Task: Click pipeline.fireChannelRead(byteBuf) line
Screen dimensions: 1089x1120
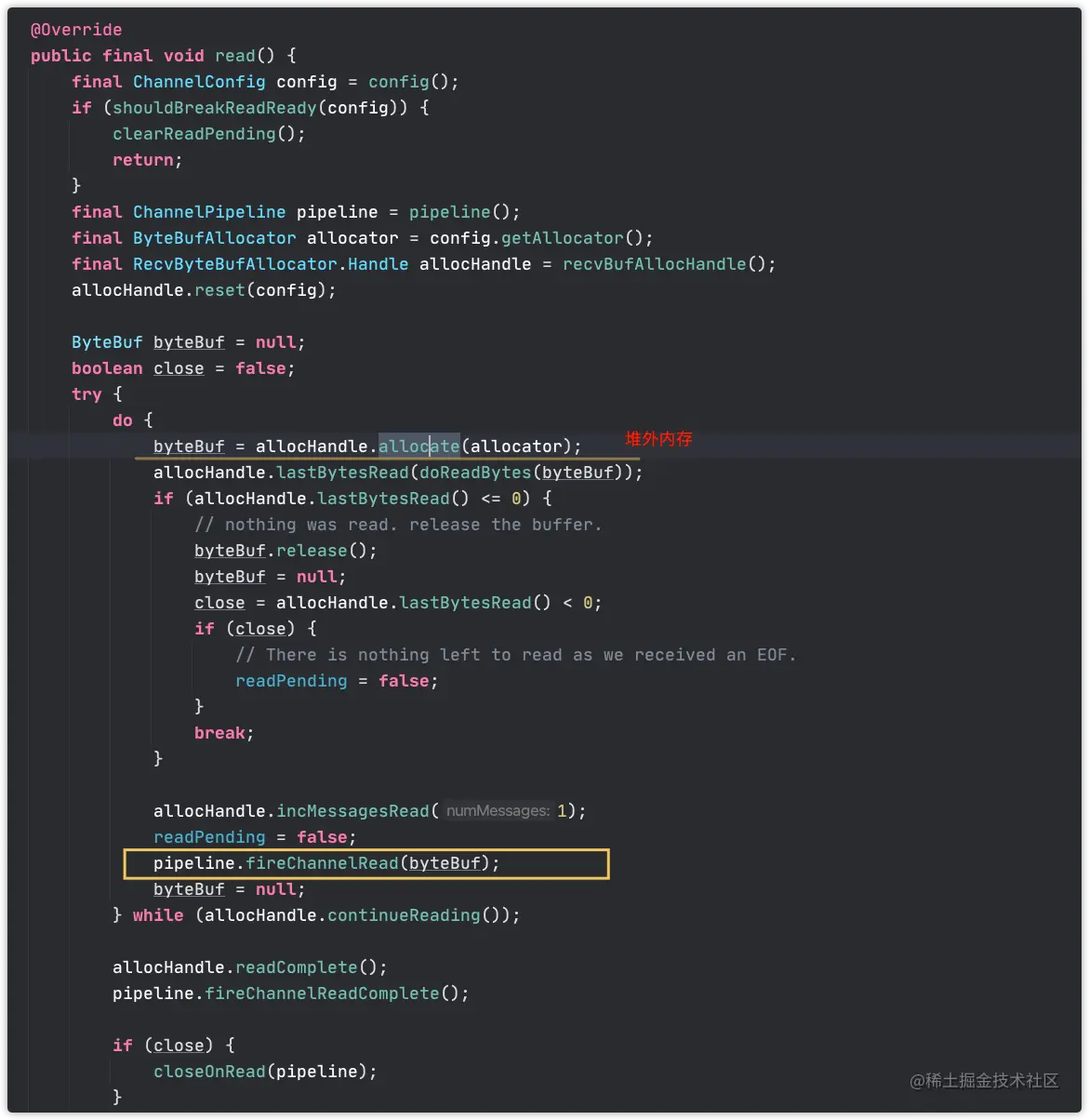Action: point(326,863)
